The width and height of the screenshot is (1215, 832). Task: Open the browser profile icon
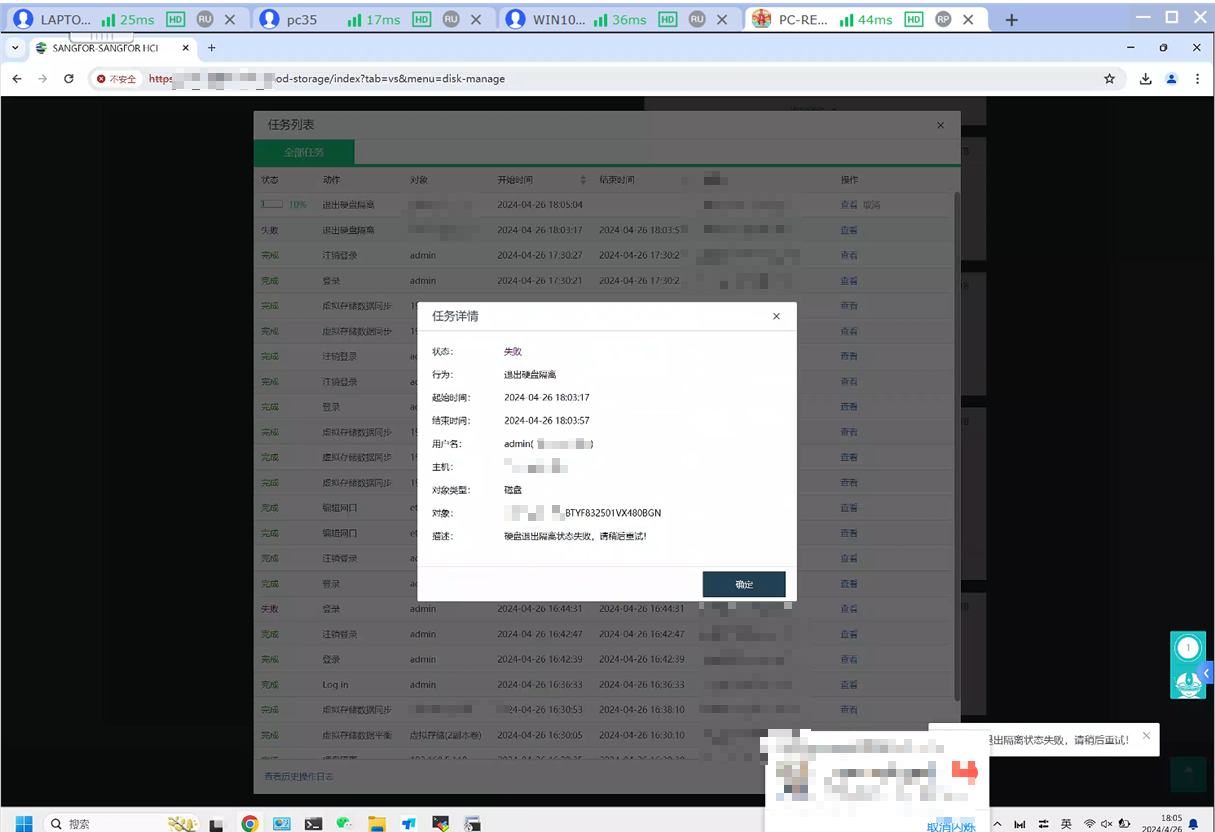point(1172,79)
